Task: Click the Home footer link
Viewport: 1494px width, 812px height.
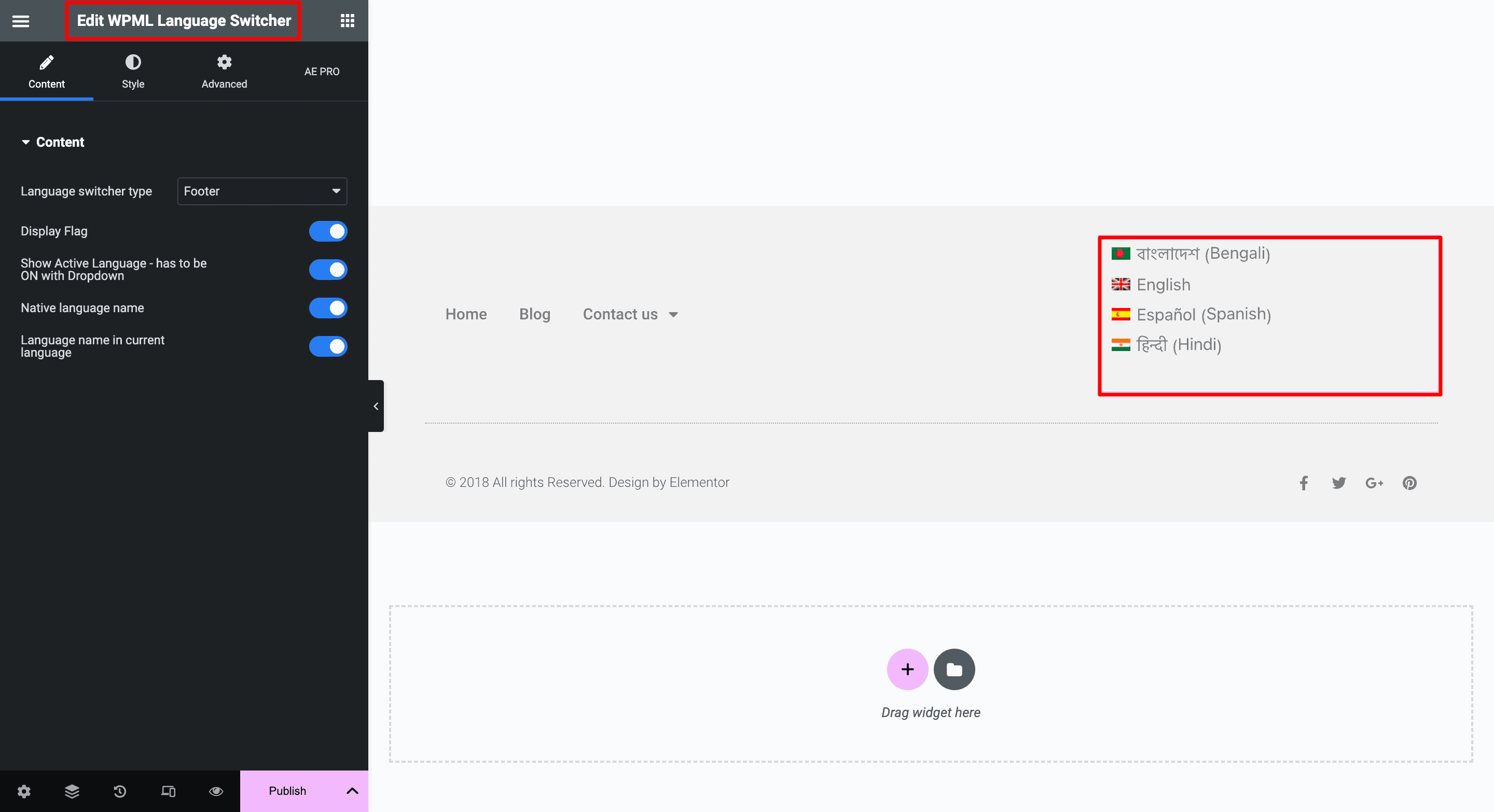Action: [466, 314]
